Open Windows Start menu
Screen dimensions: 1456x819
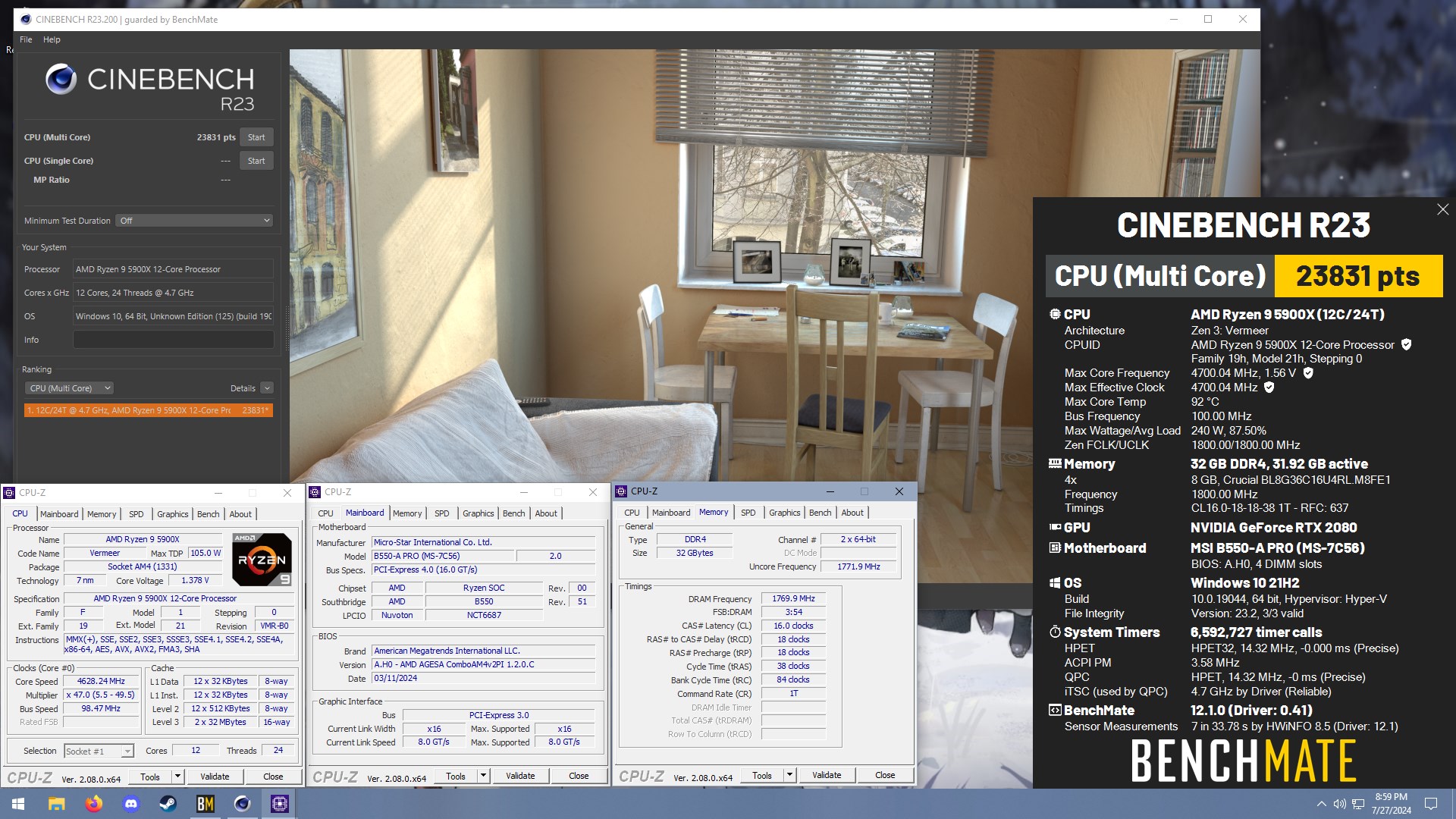(18, 804)
